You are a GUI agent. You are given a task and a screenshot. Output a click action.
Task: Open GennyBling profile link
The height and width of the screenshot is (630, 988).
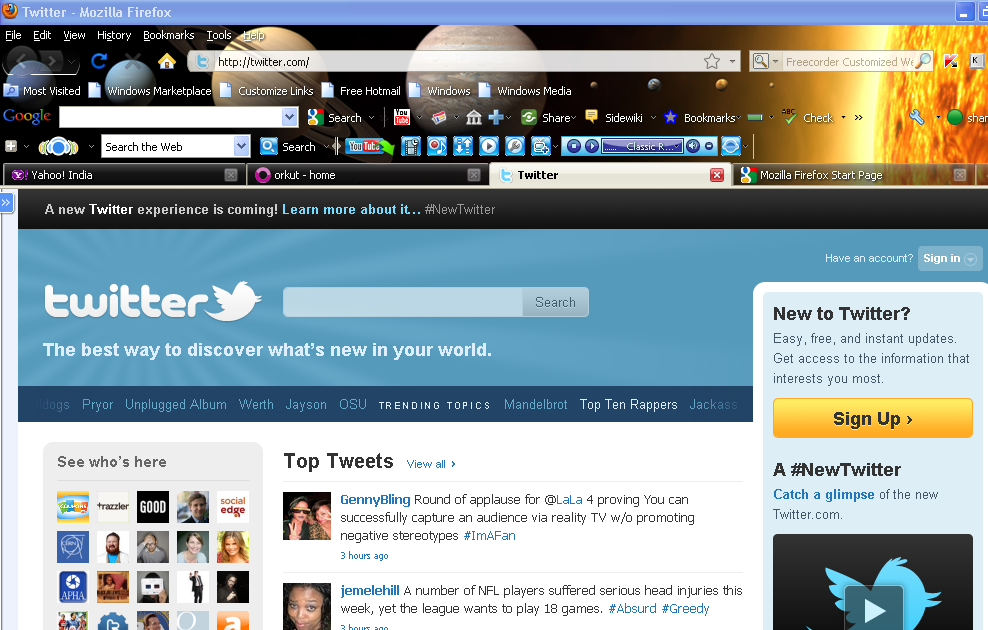point(375,500)
